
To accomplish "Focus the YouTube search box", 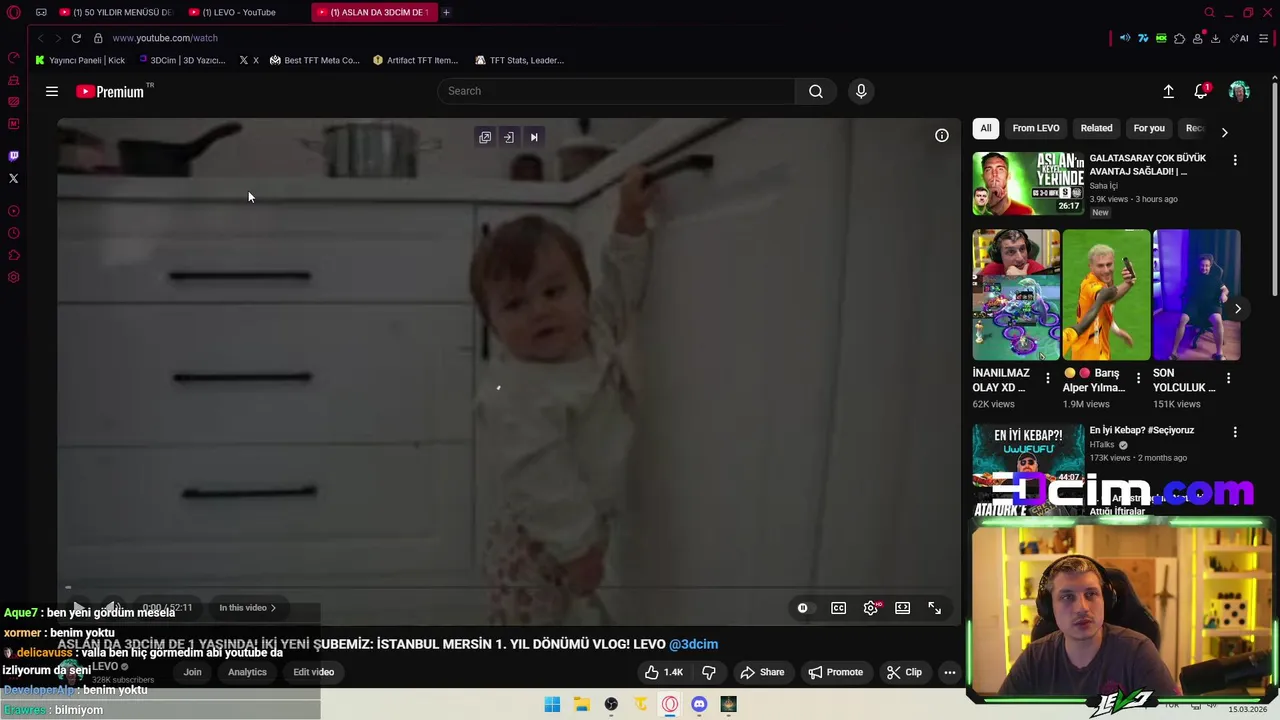I will pyautogui.click(x=616, y=91).
